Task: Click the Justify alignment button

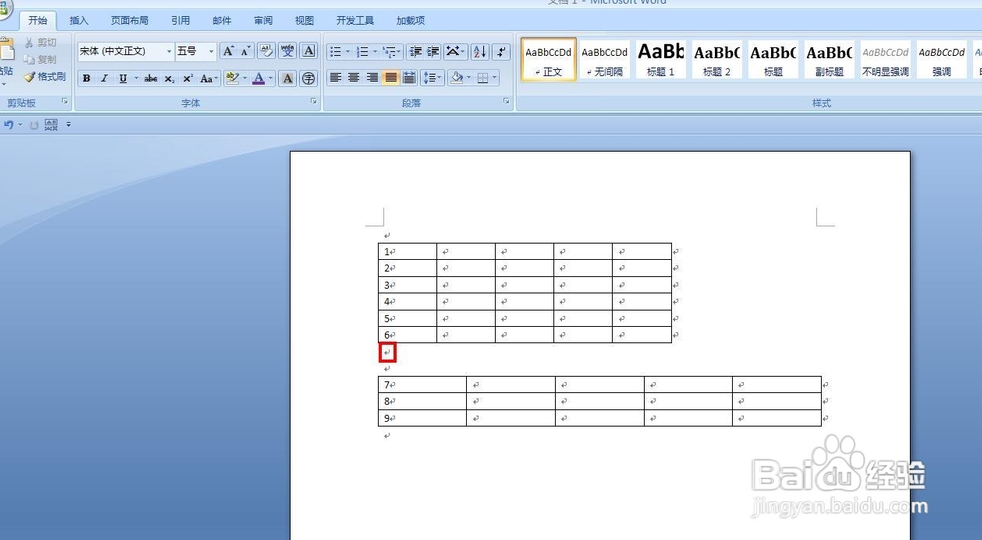Action: click(x=391, y=78)
